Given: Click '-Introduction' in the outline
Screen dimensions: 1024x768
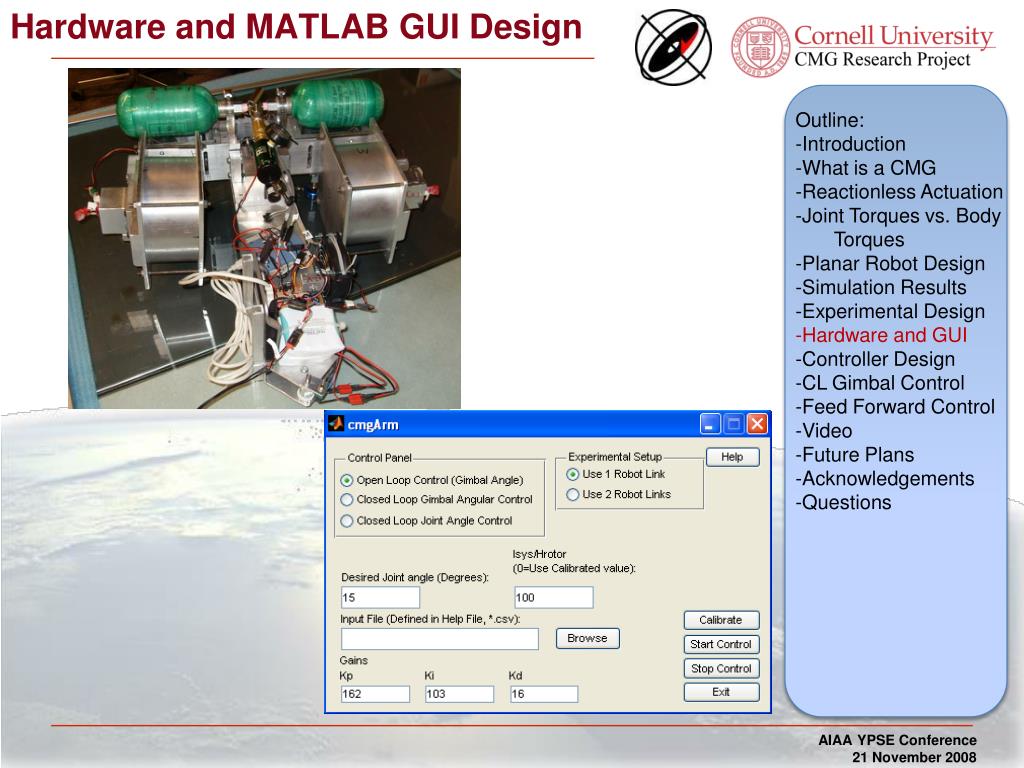Looking at the screenshot, I should point(850,144).
